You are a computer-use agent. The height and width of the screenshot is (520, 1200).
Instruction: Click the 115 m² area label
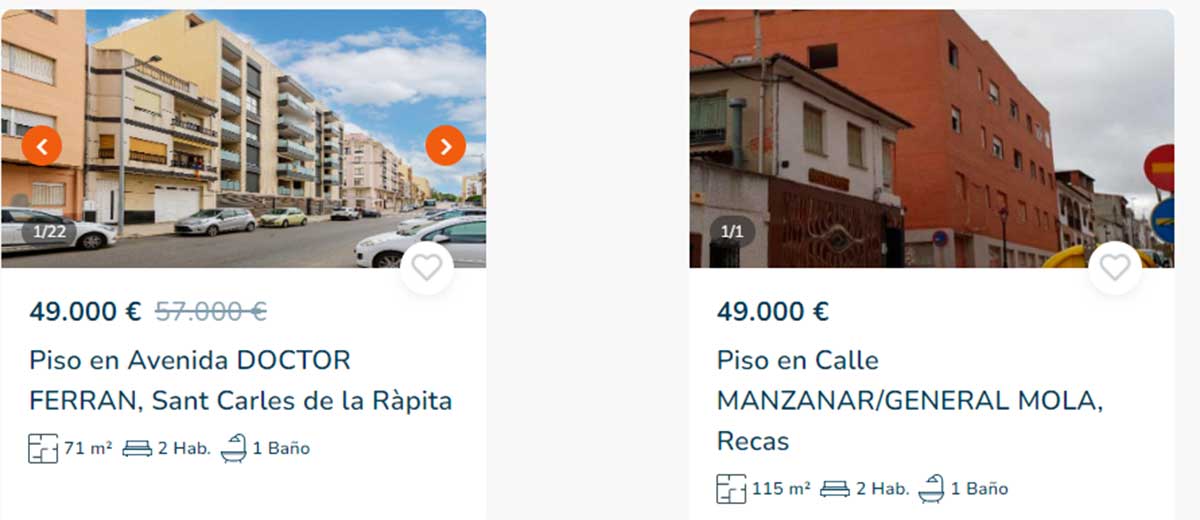point(781,489)
